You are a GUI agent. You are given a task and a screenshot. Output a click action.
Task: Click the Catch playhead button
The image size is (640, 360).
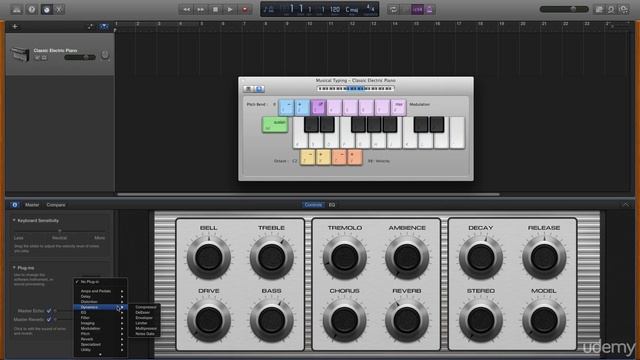click(104, 27)
